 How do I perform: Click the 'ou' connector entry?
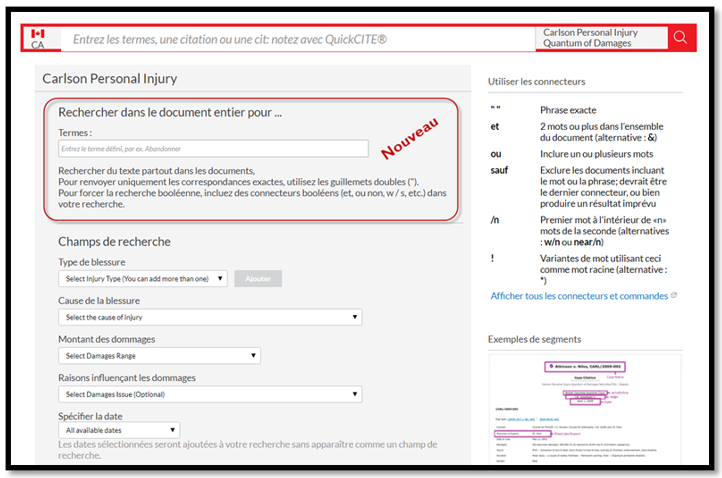496,154
